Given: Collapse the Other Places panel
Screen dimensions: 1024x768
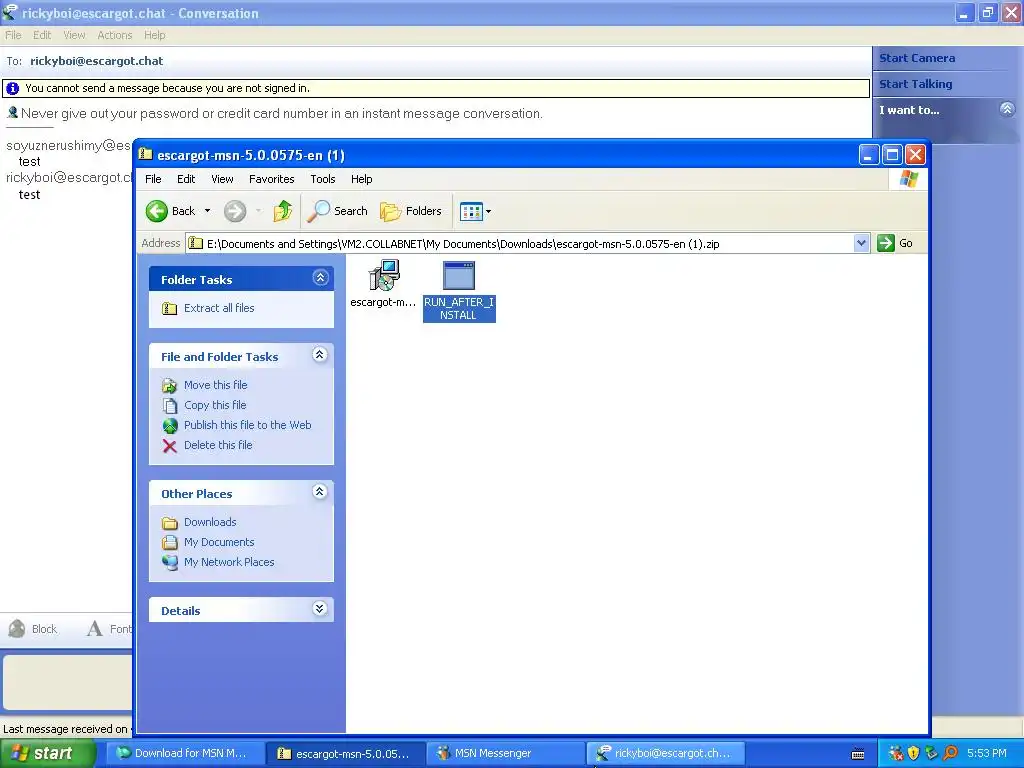Looking at the screenshot, I should (319, 492).
